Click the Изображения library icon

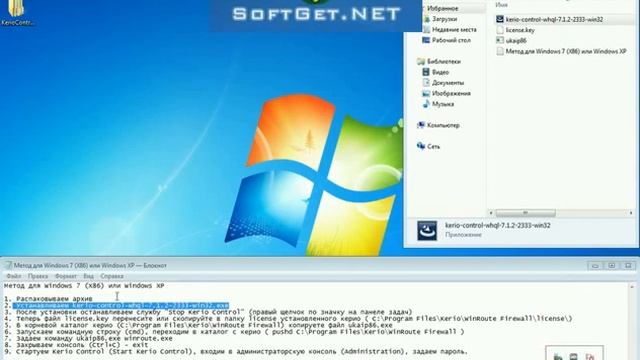[x=426, y=93]
